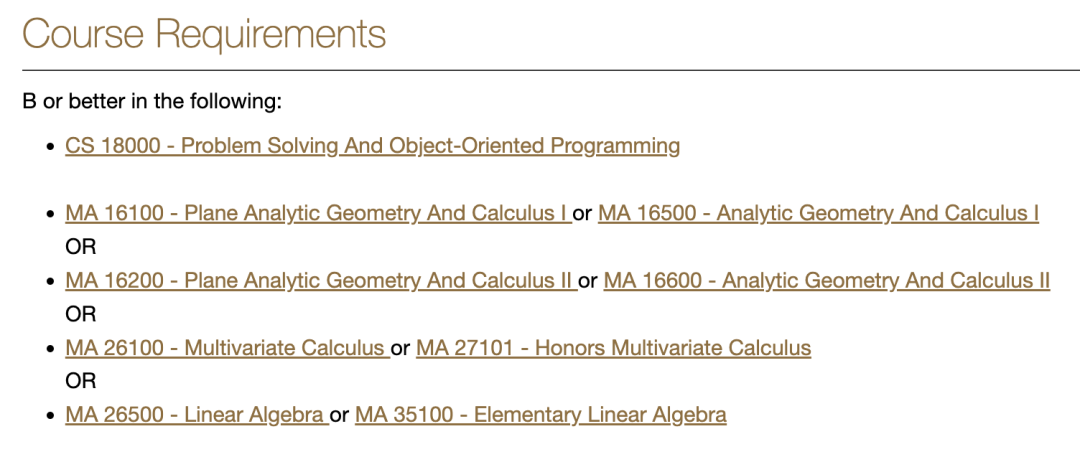Screen dimensions: 1080x462
Task: Open MA 26100 Multivariate Calculus link
Action: click(227, 348)
